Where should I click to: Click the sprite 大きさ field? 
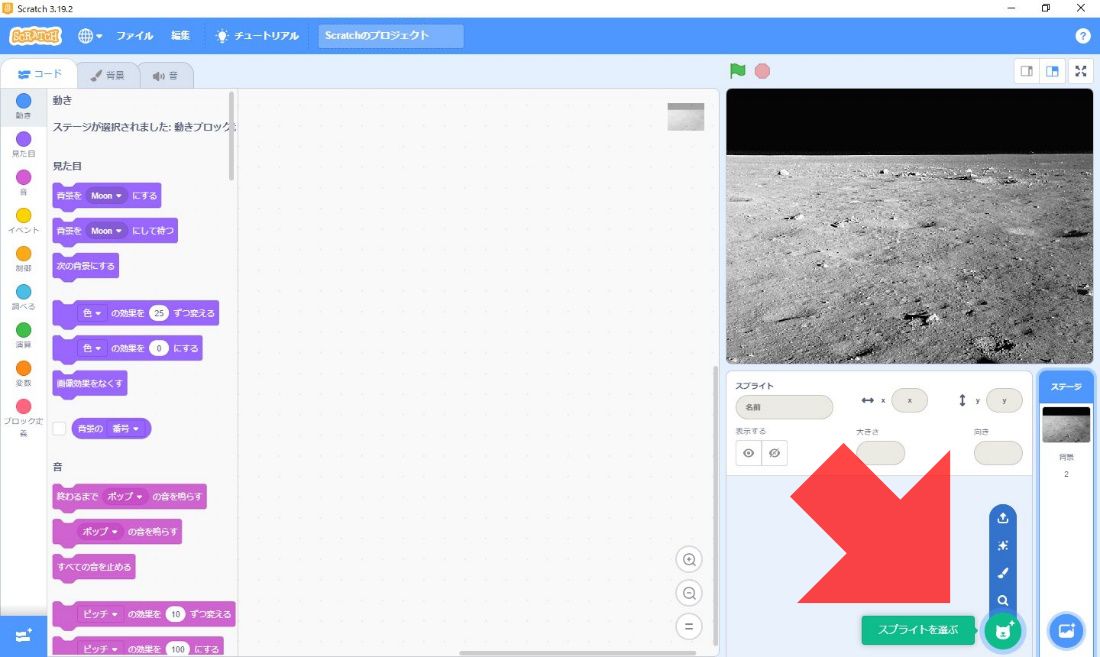click(x=880, y=453)
